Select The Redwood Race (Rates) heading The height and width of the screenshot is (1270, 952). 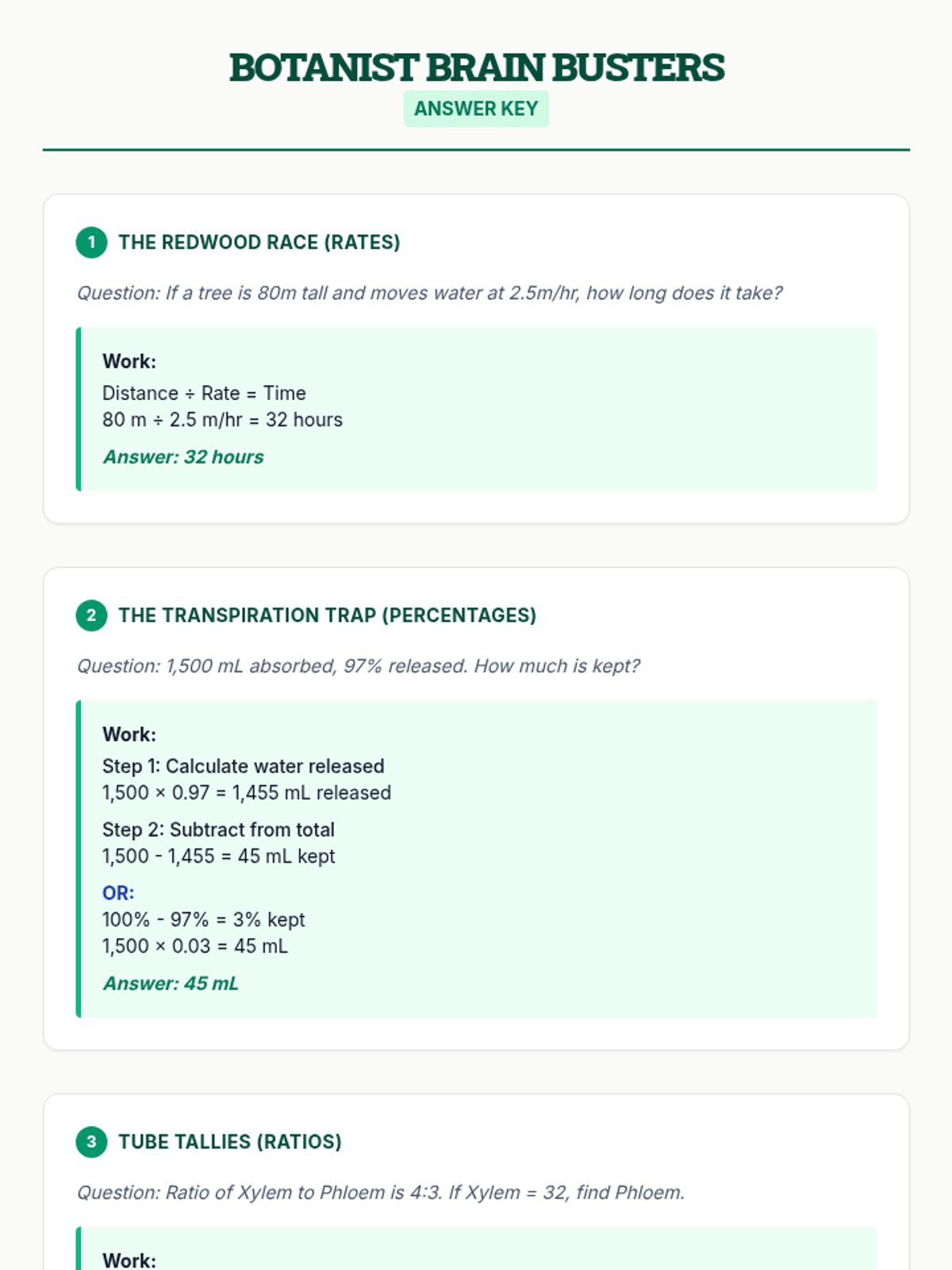pos(259,242)
